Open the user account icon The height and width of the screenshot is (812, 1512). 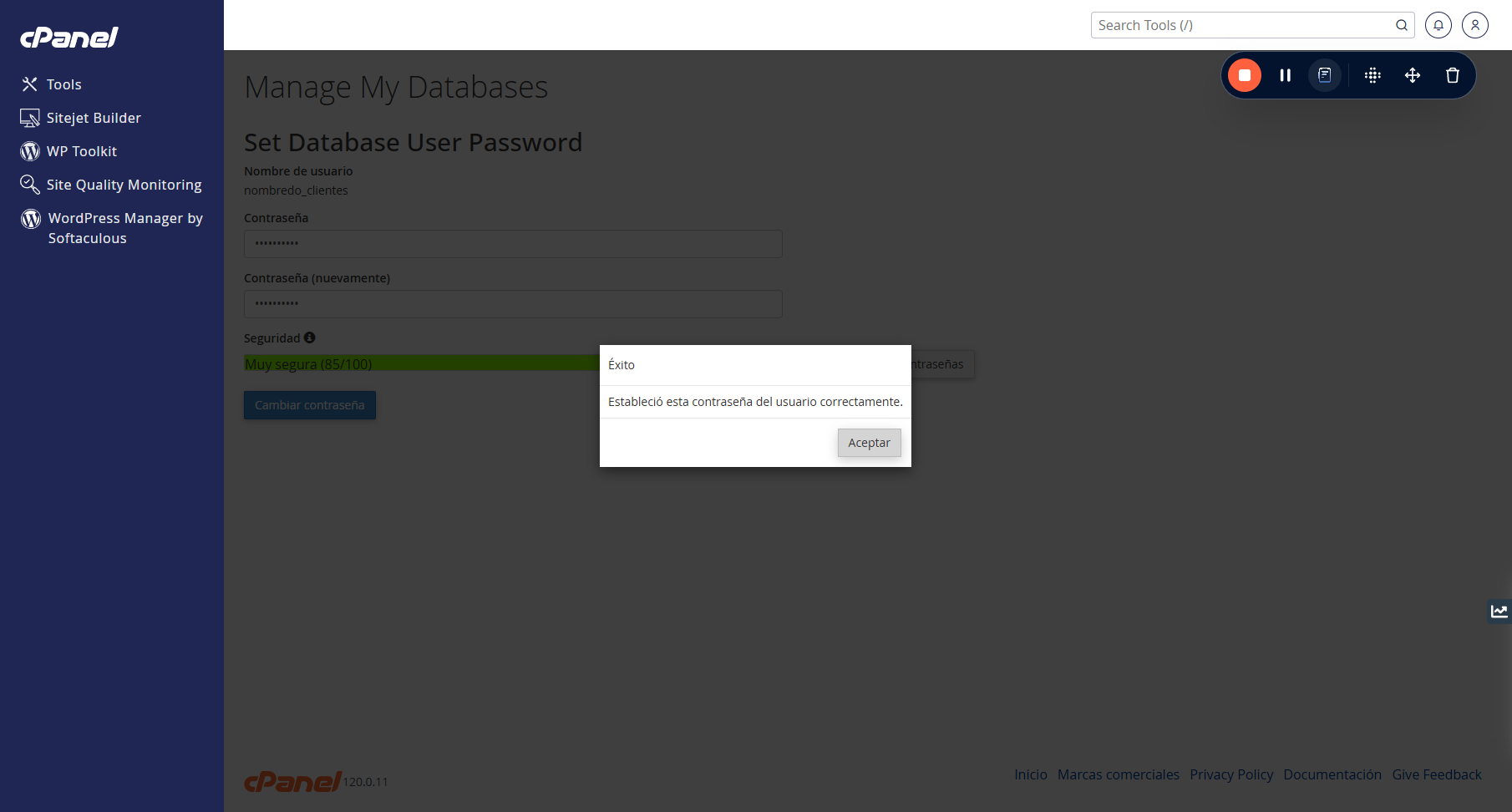coord(1475,25)
